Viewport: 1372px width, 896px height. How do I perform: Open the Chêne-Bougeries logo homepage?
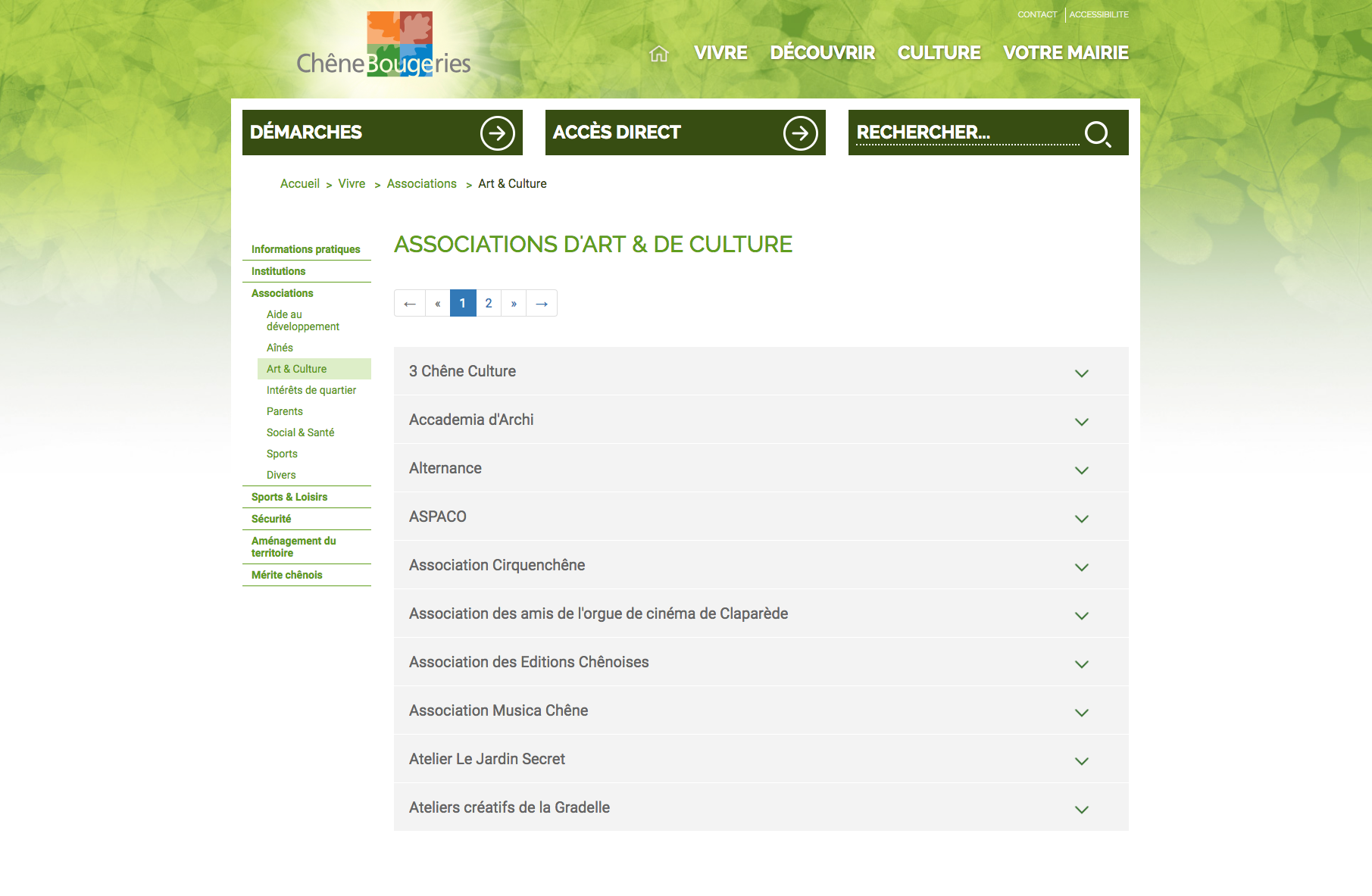383,45
